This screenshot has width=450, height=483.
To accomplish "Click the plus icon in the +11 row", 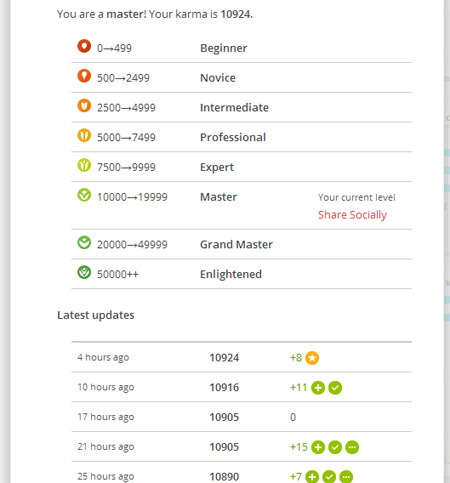I will click(x=318, y=388).
